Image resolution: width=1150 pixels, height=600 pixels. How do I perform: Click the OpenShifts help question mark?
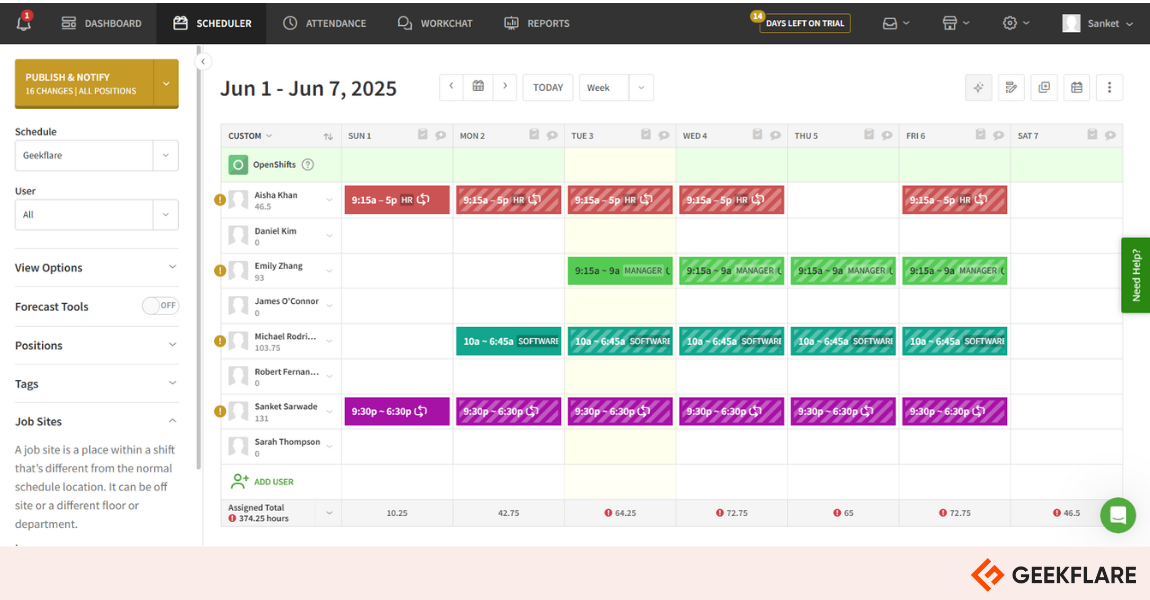click(308, 165)
